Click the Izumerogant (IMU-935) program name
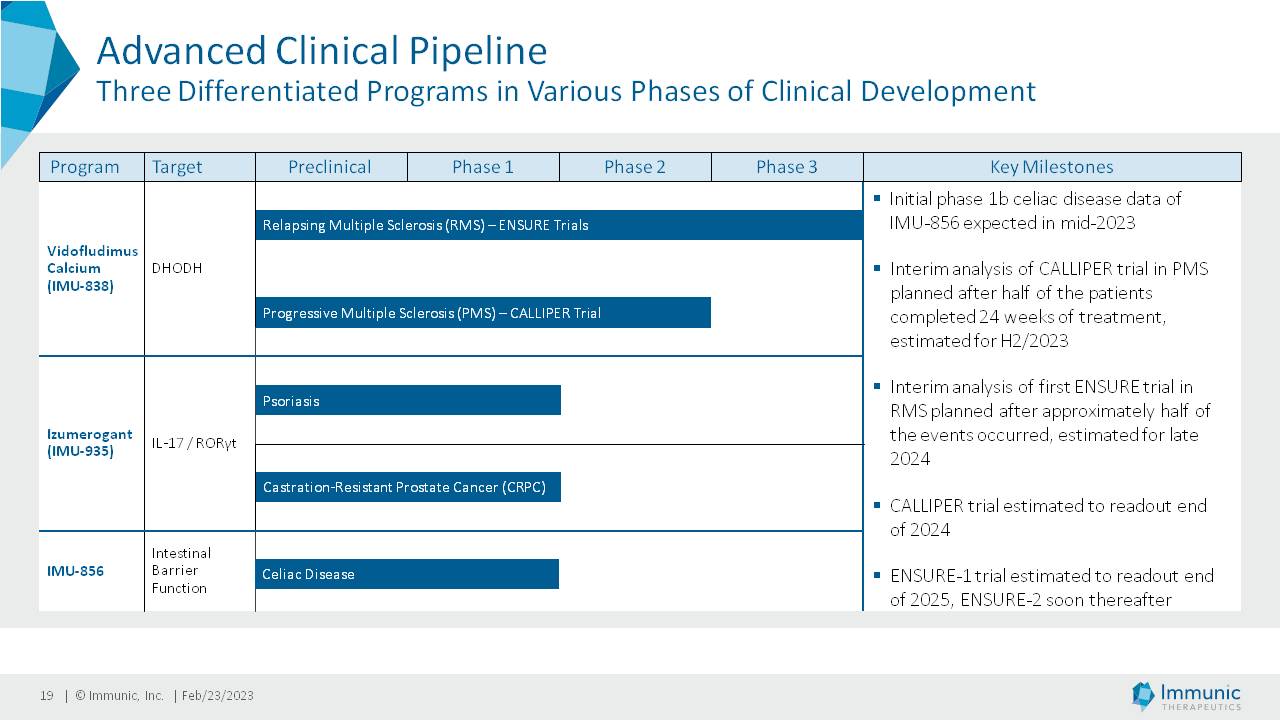 (90, 443)
